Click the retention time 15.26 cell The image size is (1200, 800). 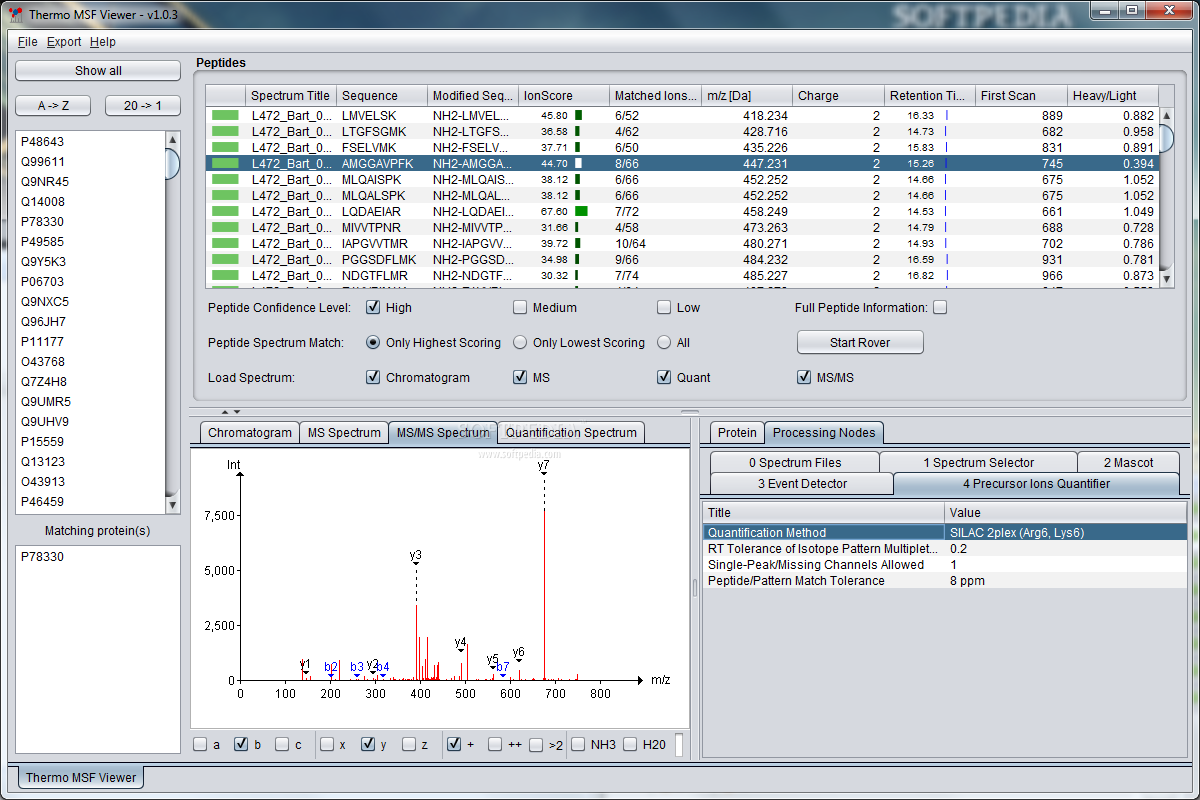[x=930, y=163]
